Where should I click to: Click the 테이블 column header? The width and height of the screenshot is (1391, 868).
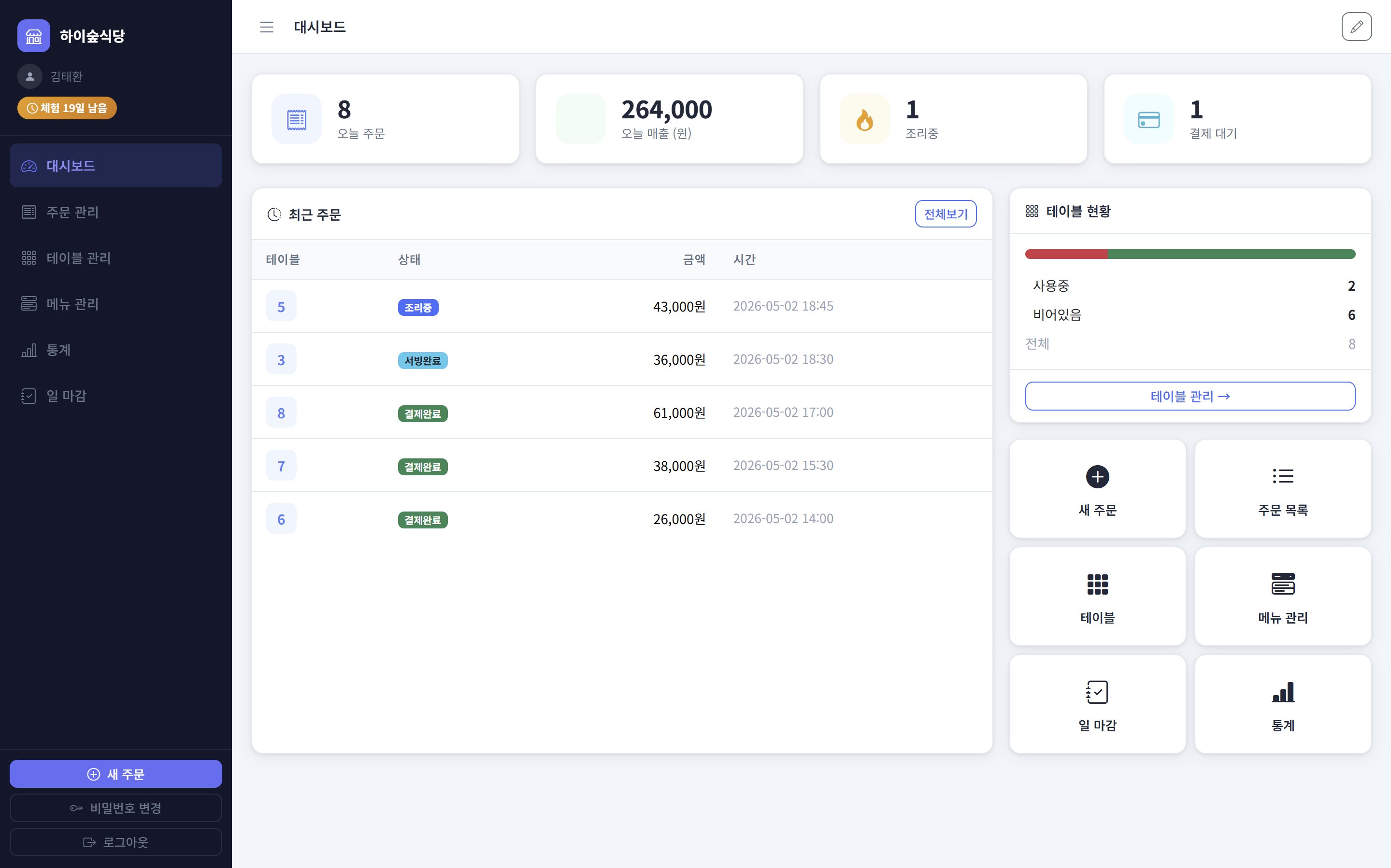[283, 259]
